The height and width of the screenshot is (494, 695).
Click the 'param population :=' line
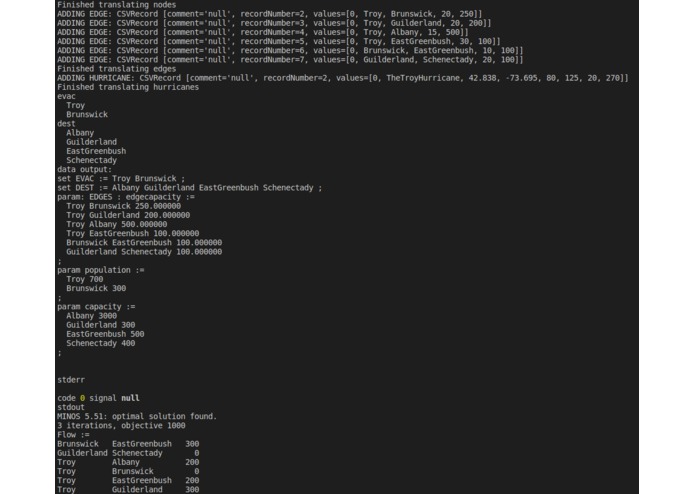coord(101,270)
